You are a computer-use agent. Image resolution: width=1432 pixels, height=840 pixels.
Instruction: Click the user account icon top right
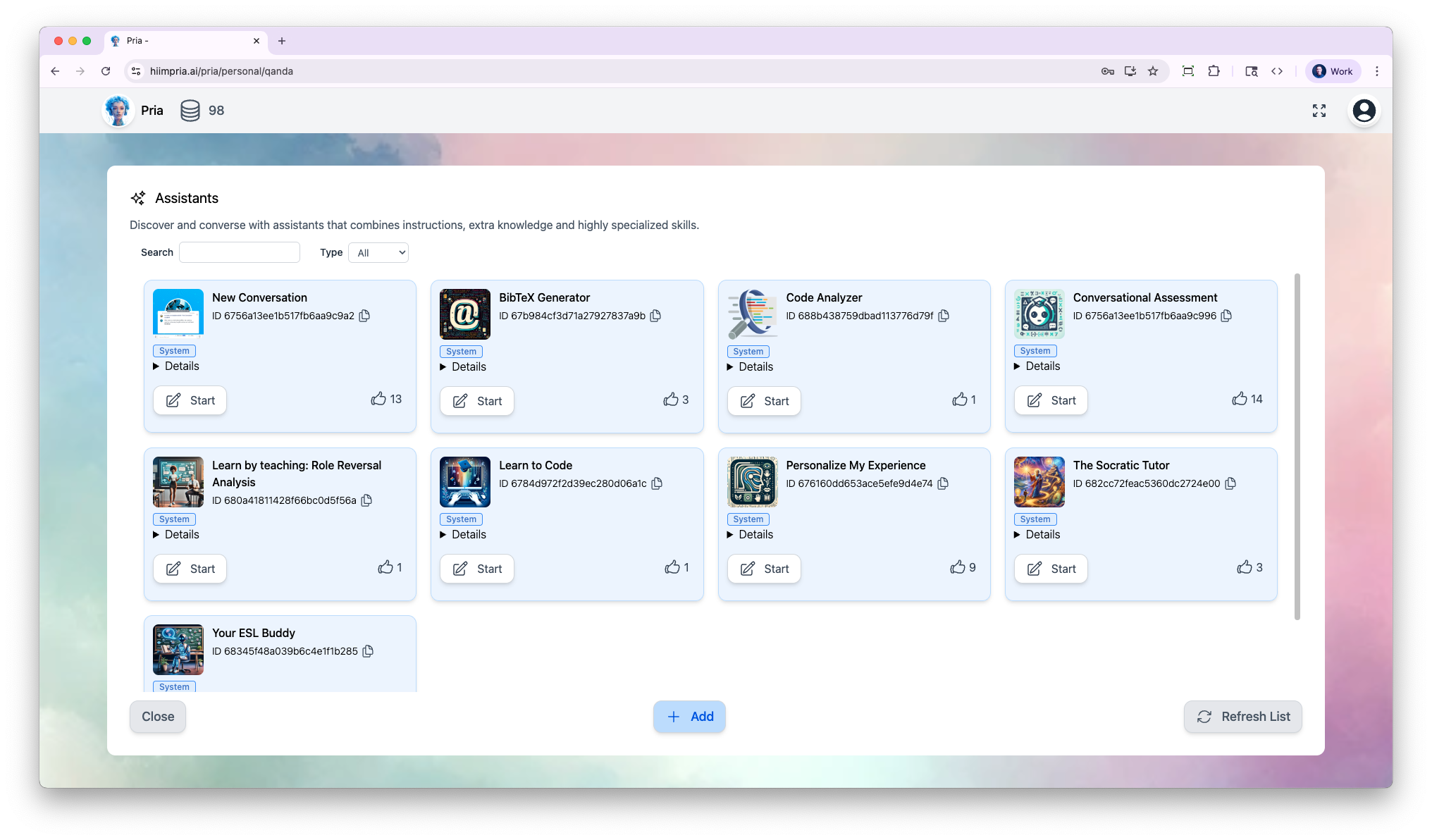(x=1364, y=111)
